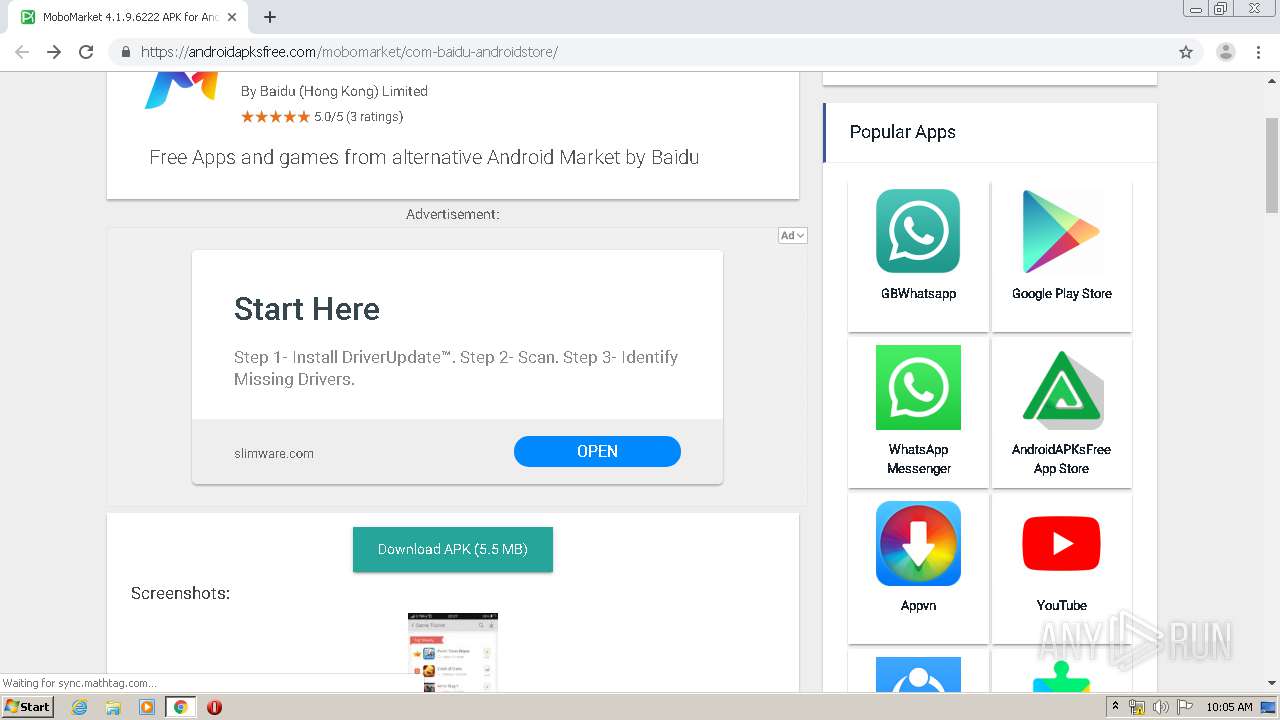Open the Appvn text link
1280x720 pixels.
pyautogui.click(x=918, y=605)
